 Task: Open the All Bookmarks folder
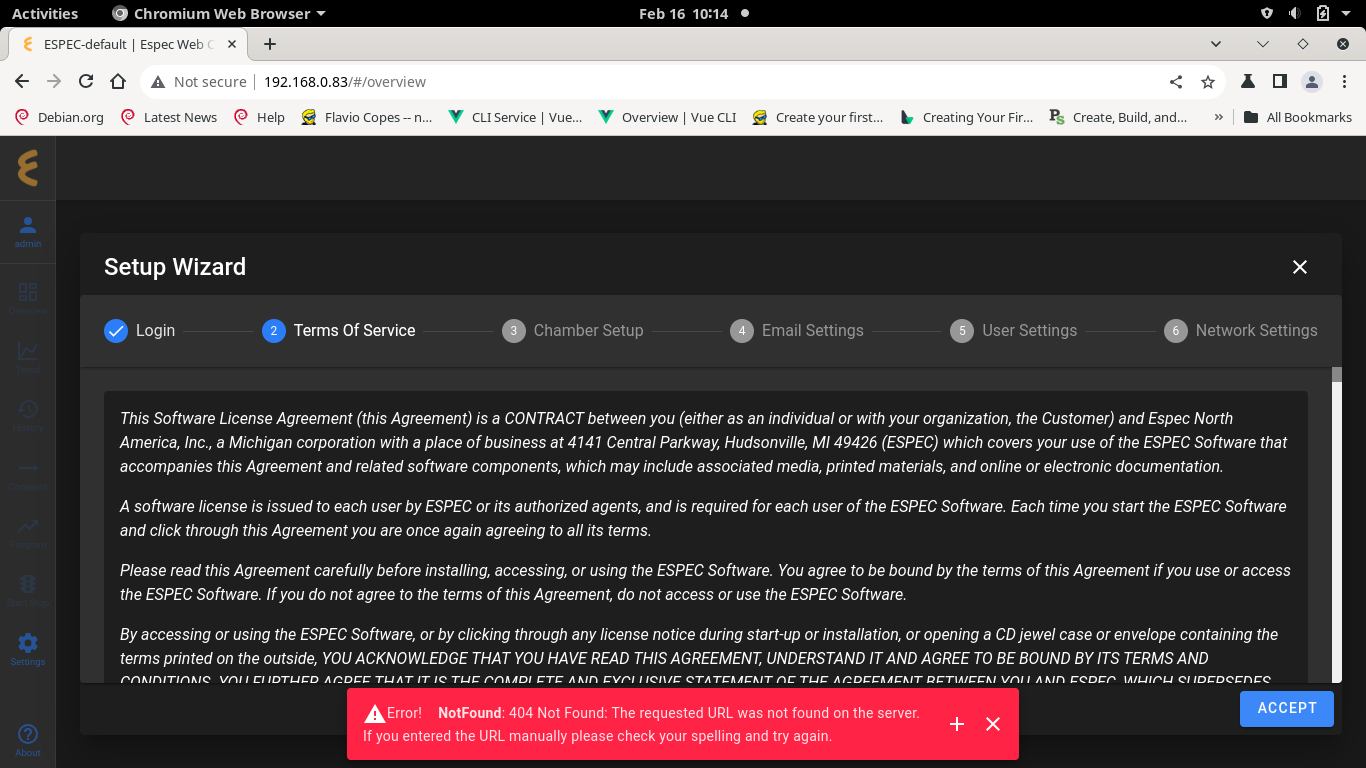click(x=1297, y=117)
